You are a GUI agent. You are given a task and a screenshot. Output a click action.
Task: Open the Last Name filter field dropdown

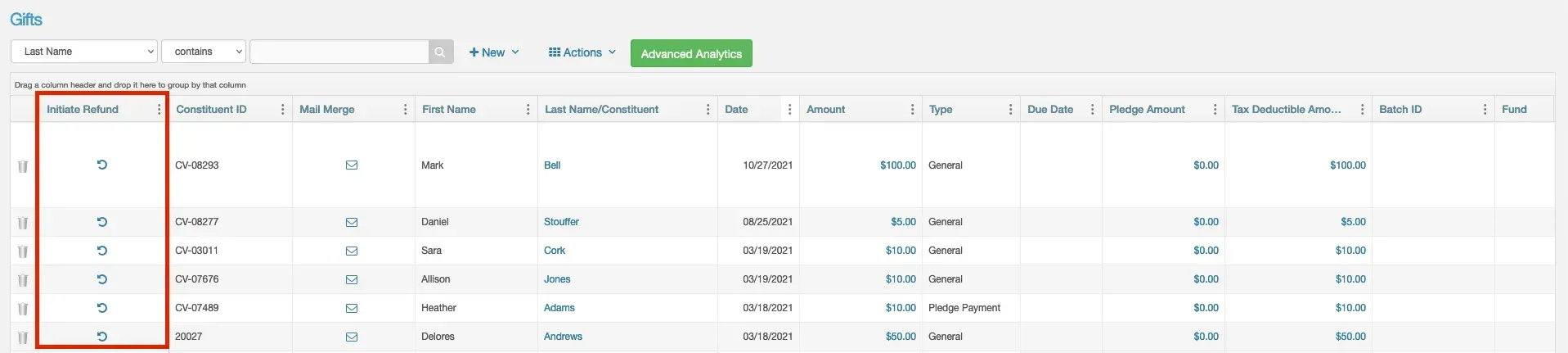[84, 52]
